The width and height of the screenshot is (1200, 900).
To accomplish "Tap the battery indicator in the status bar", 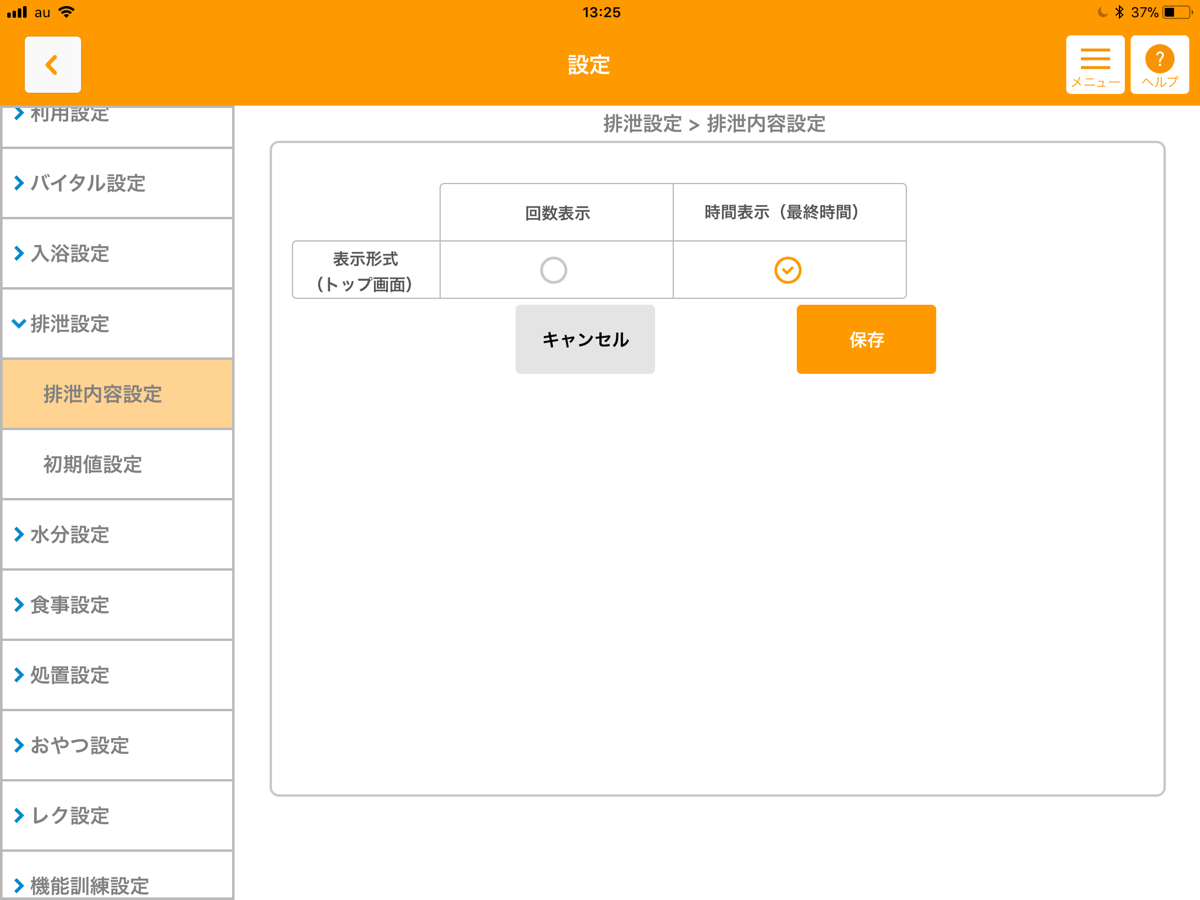I will [1176, 13].
